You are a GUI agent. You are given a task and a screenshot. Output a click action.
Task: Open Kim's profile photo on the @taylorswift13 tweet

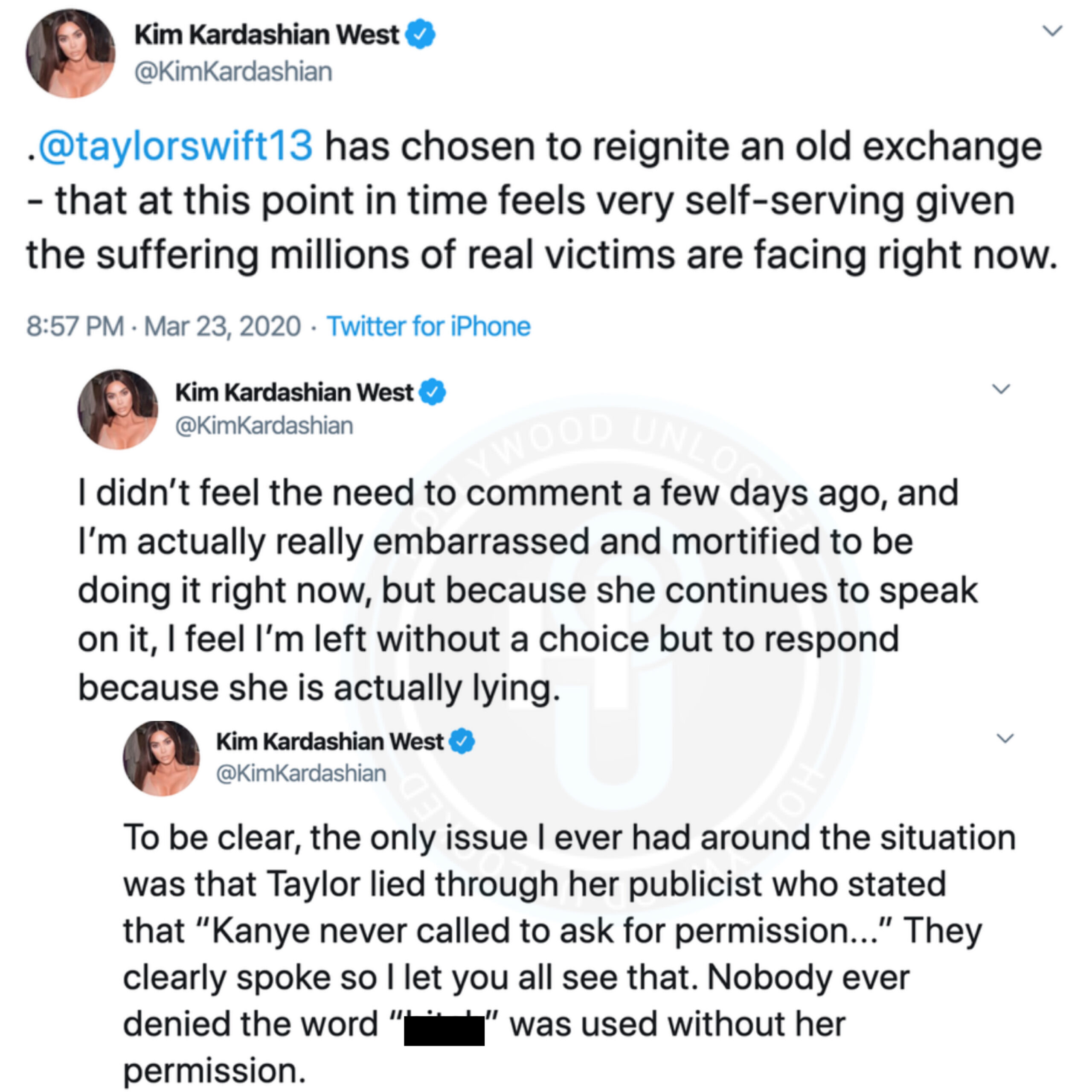click(71, 54)
